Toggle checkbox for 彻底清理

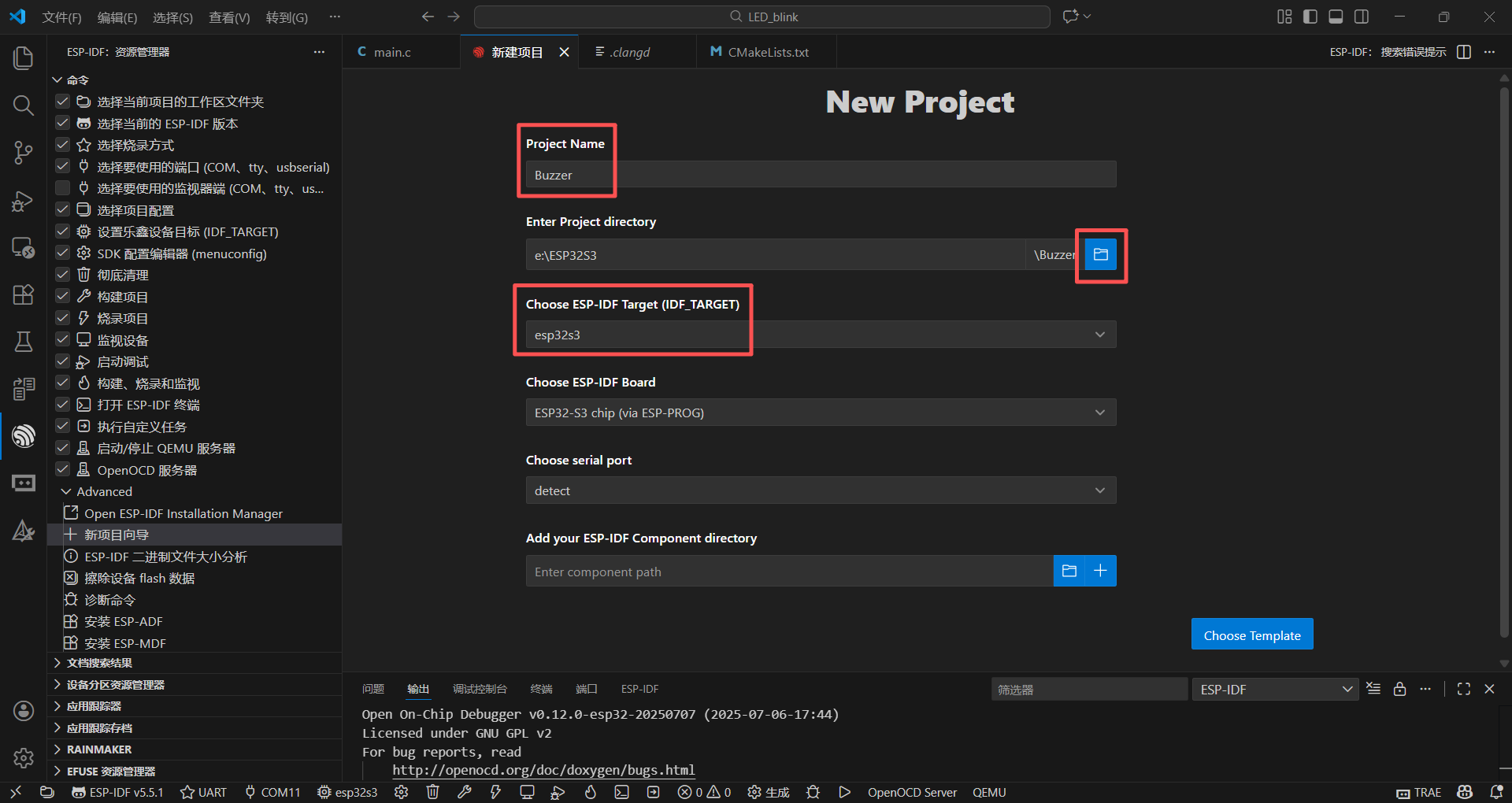click(x=62, y=274)
